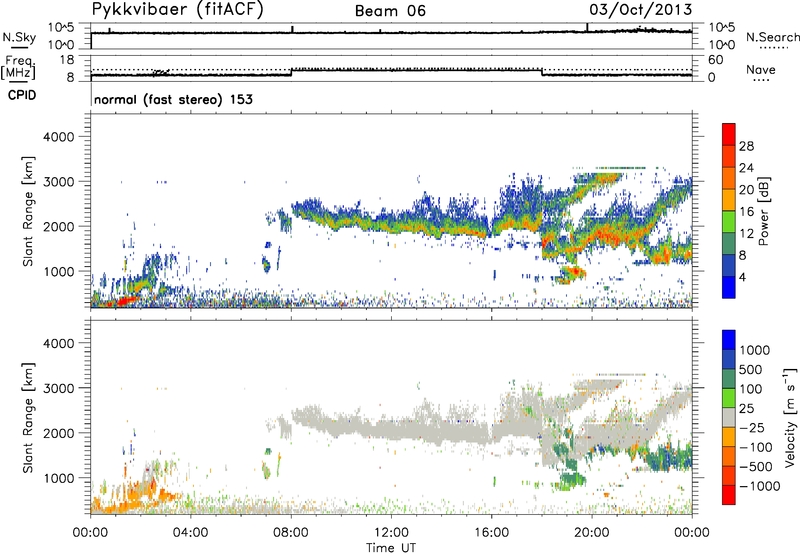Click velocity colorbar value '-1000'
Viewport: 800px width, 554px height.
pos(760,486)
